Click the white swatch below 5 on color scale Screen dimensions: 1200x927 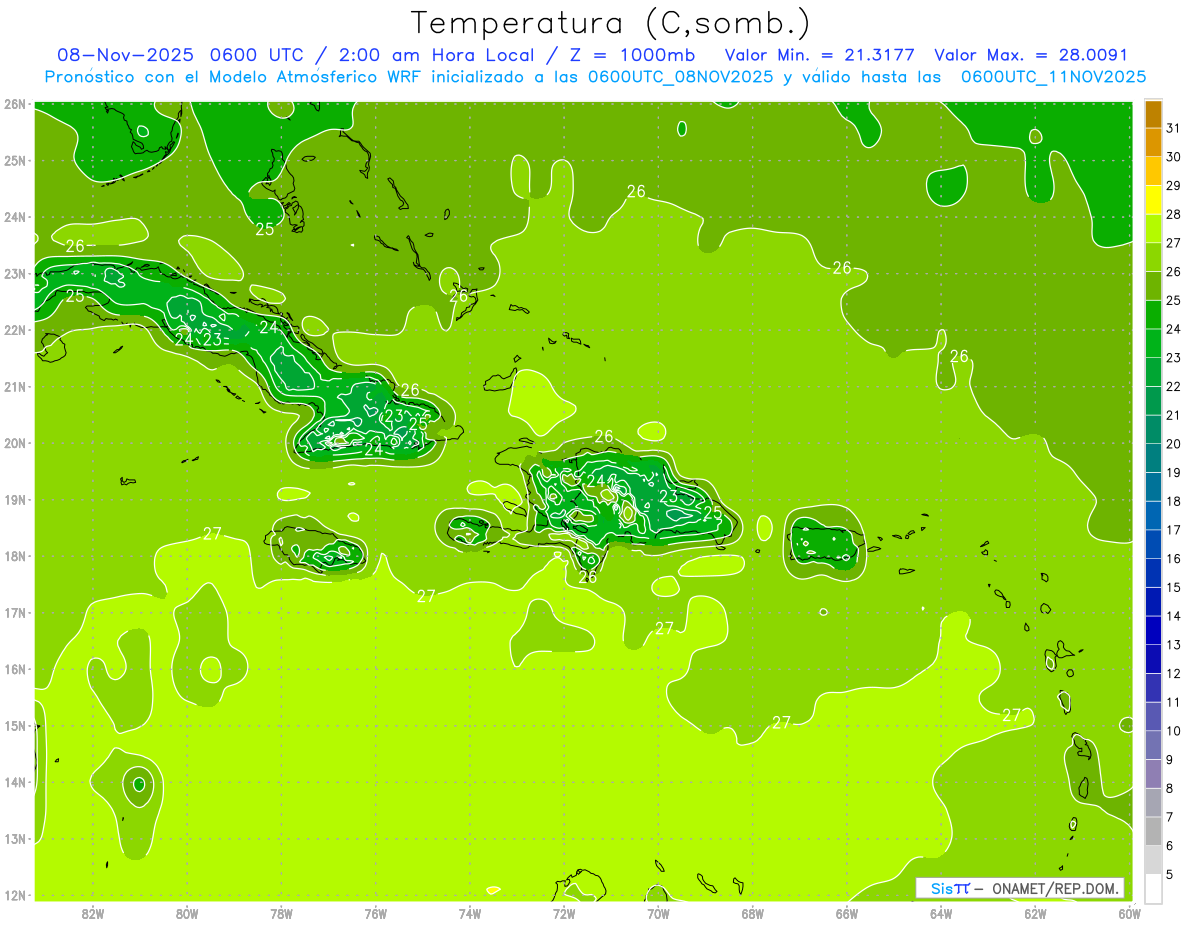1153,888
